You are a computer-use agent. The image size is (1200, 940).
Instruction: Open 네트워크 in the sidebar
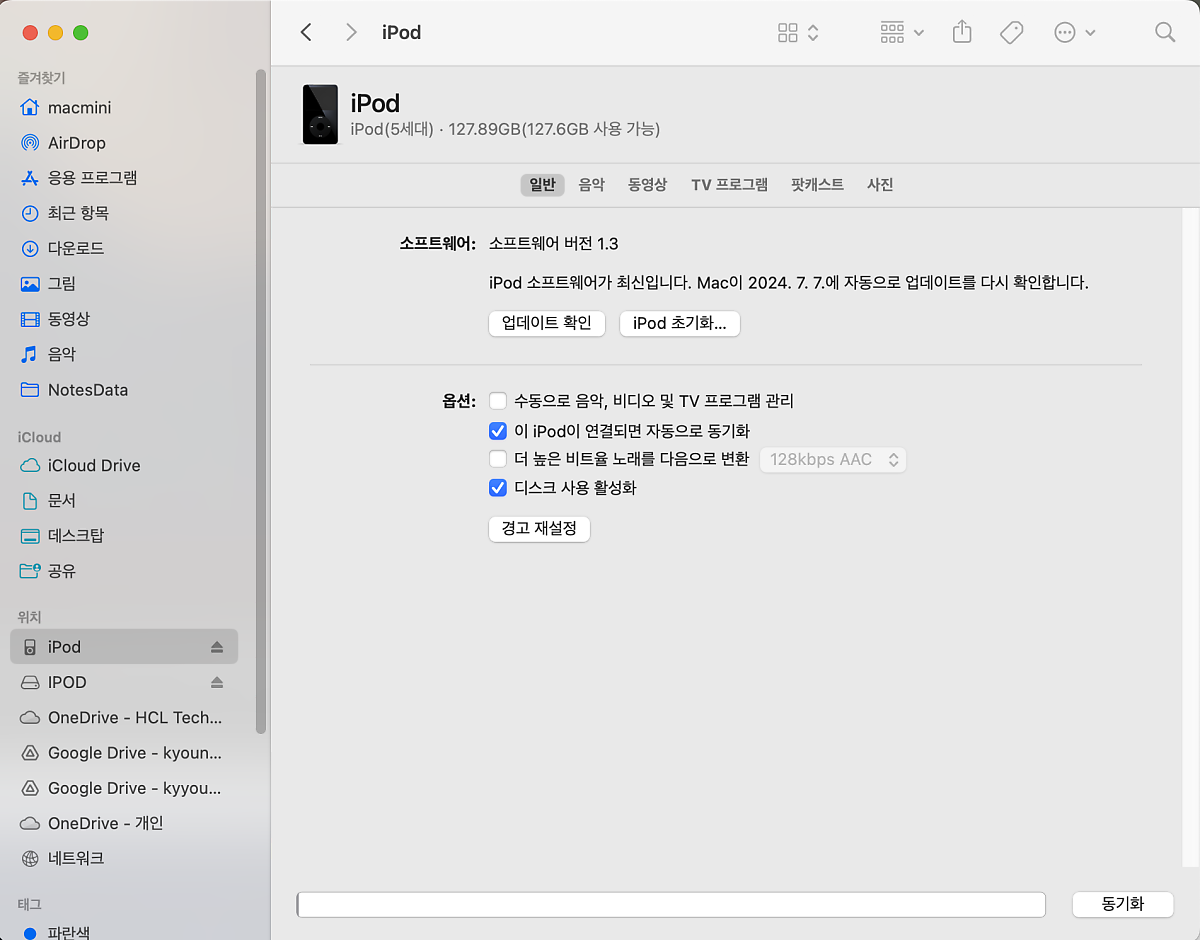[124, 858]
